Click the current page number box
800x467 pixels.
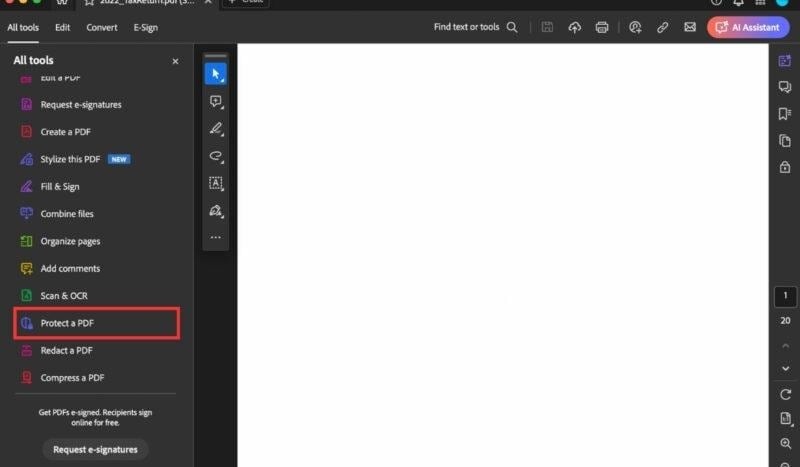click(785, 297)
